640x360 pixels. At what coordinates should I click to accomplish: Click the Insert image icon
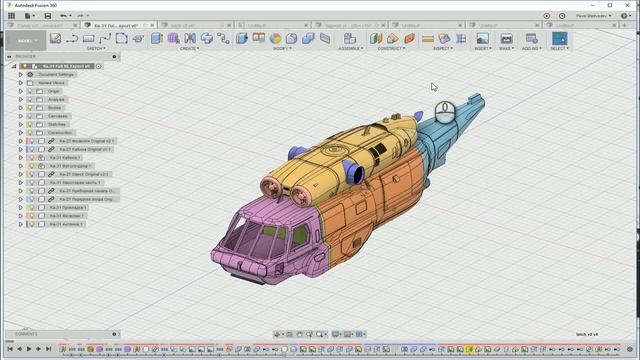pos(482,38)
